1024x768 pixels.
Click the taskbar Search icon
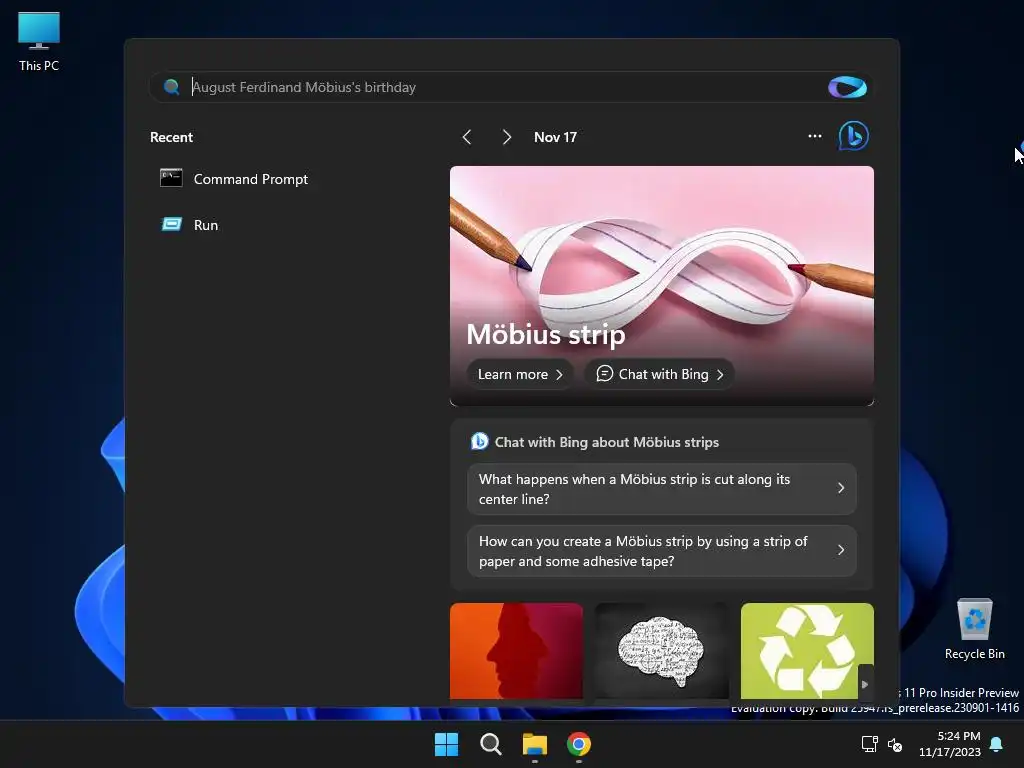pos(490,744)
